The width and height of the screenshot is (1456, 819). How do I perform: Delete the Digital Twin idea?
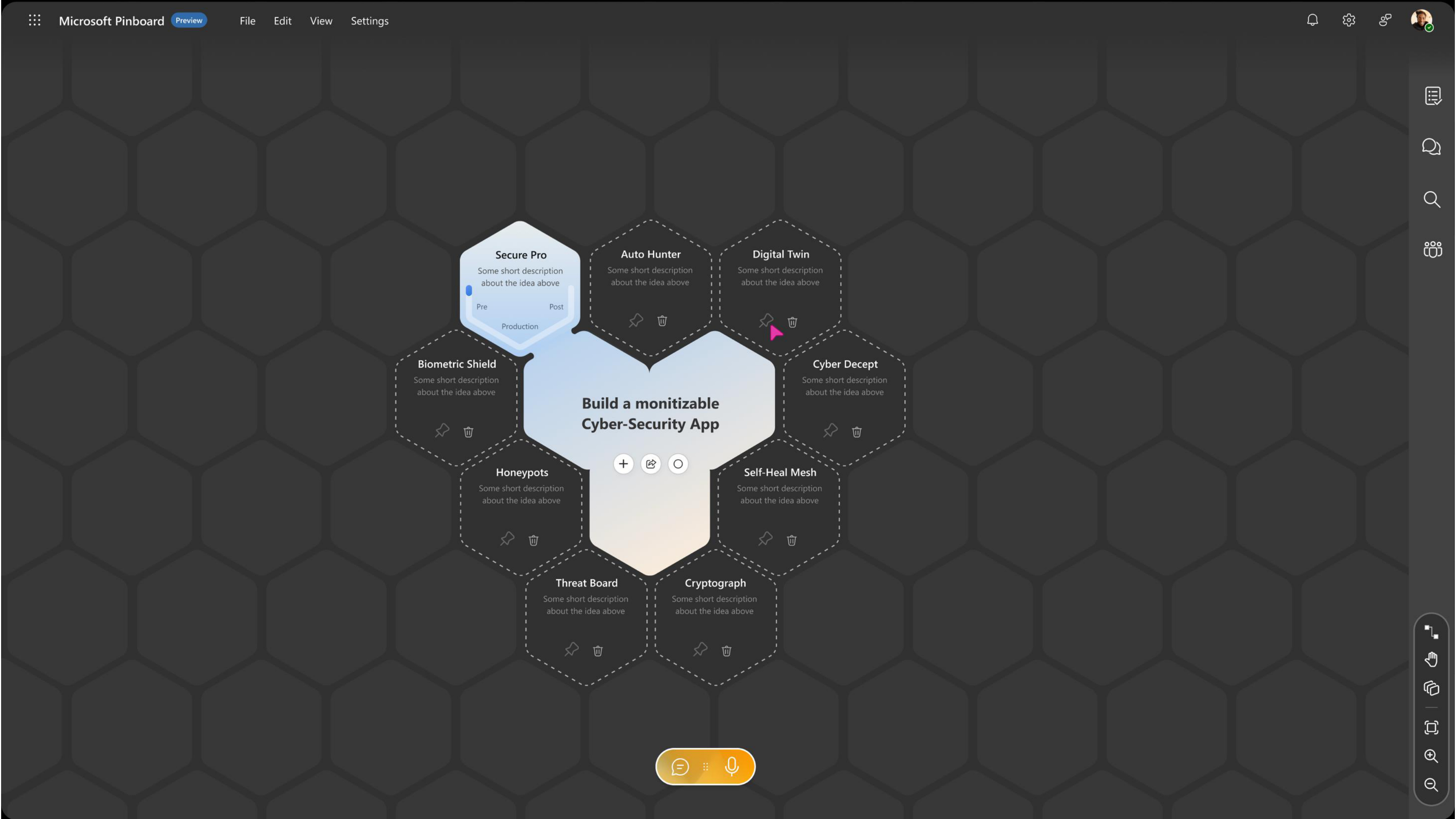792,322
